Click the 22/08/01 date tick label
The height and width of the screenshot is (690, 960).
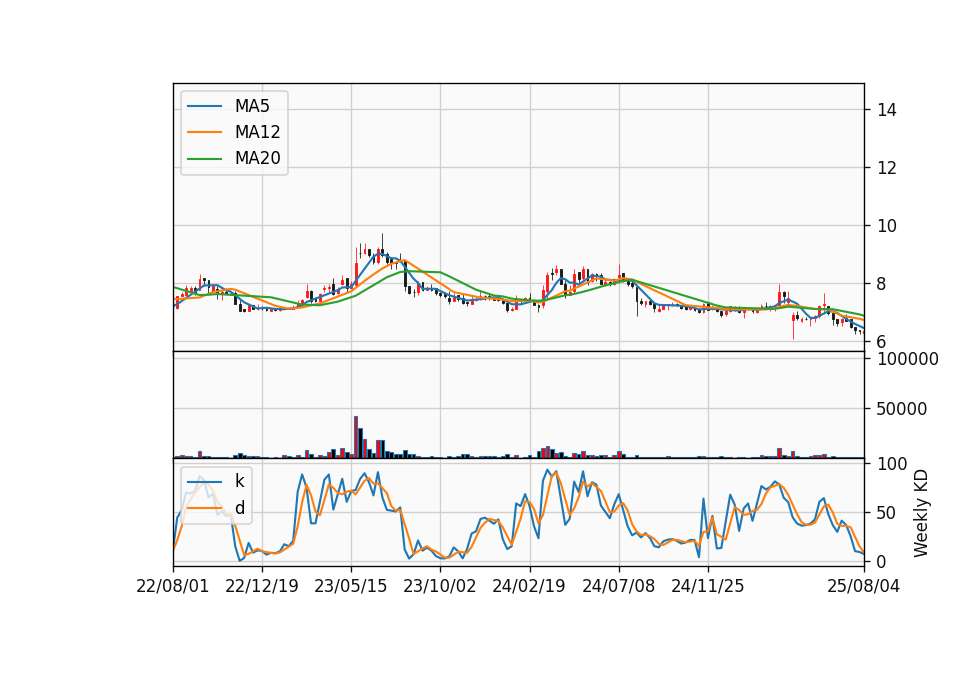pyautogui.click(x=173, y=586)
